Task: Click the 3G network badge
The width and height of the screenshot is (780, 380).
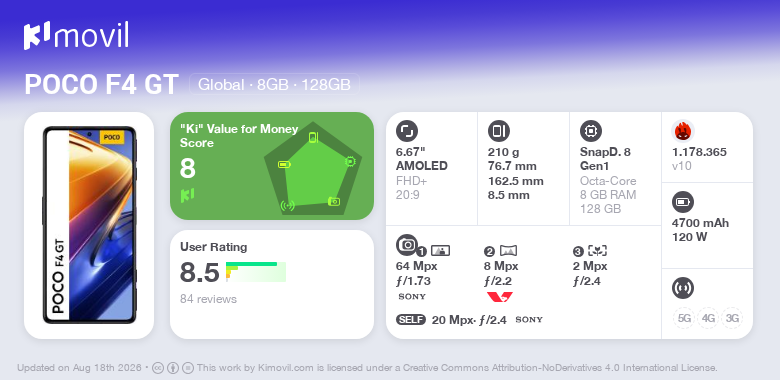Action: tap(732, 318)
